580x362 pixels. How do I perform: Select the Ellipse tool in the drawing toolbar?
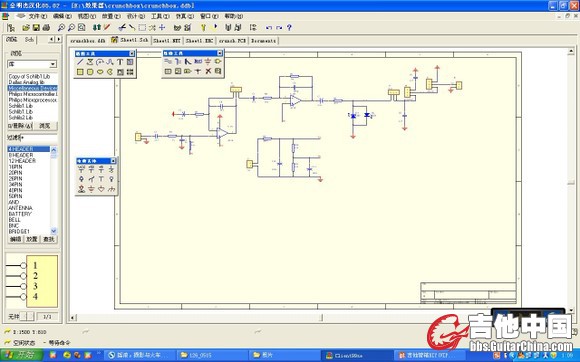coord(100,72)
